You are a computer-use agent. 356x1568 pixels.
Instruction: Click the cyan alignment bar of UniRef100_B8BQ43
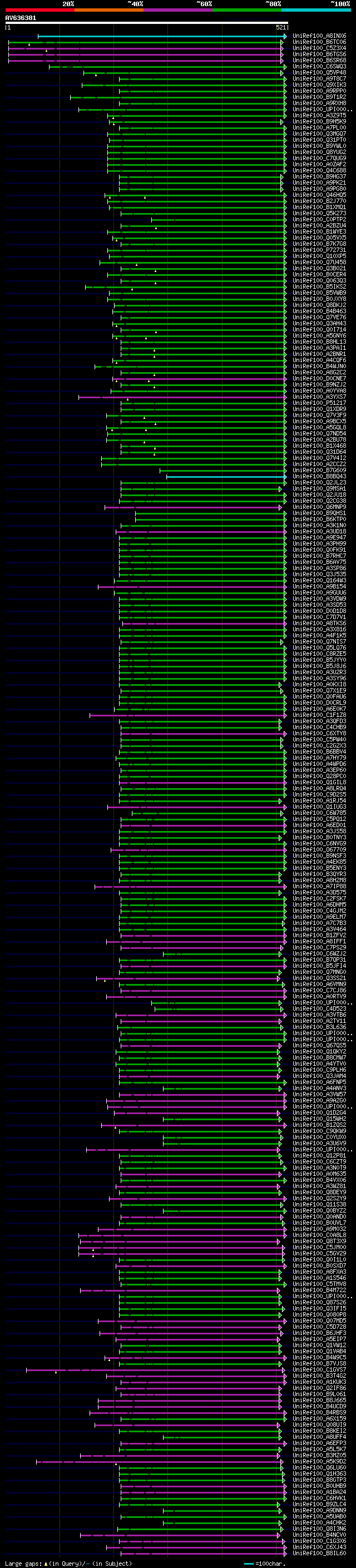226,477
